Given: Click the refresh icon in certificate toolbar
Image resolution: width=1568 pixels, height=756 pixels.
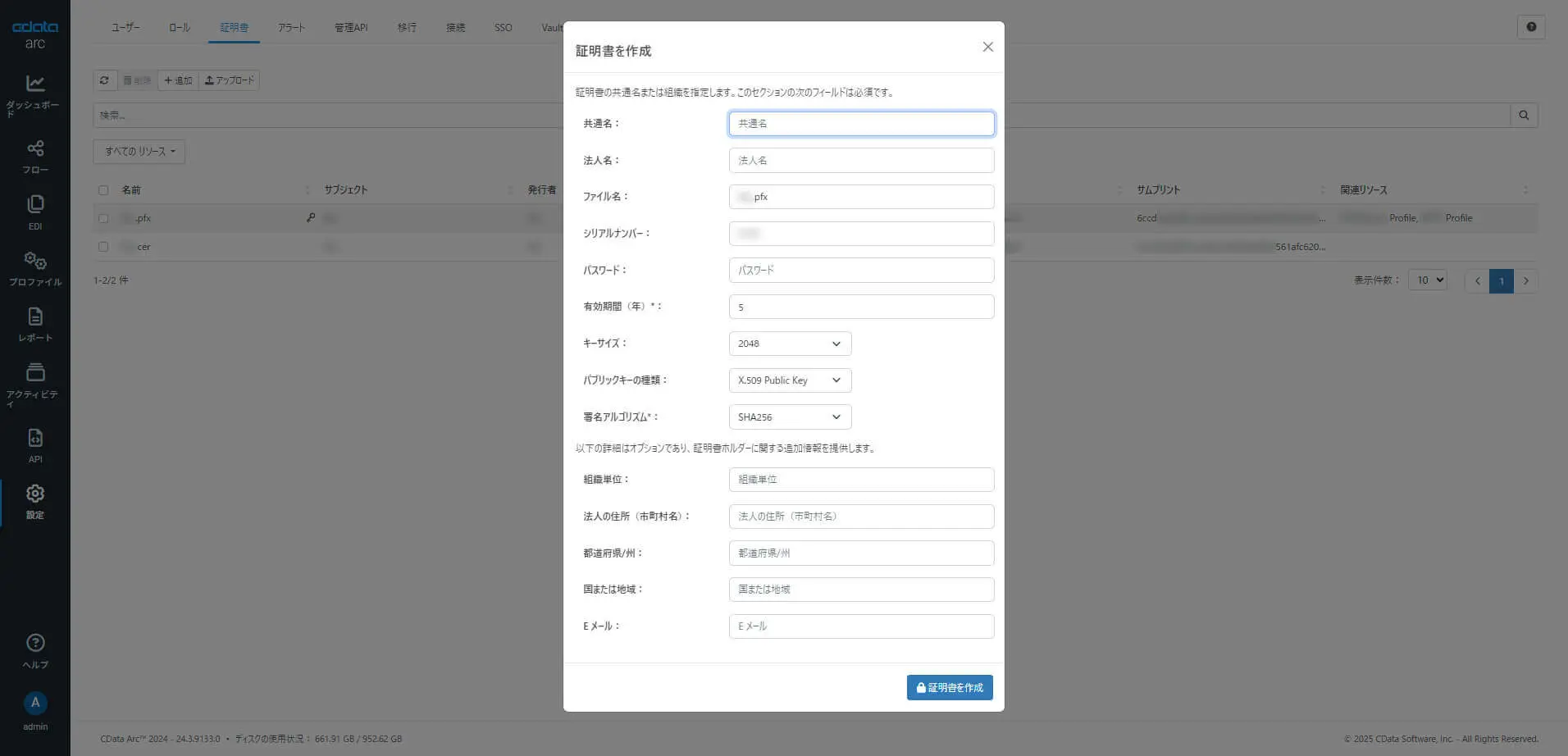Looking at the screenshot, I should tap(104, 80).
